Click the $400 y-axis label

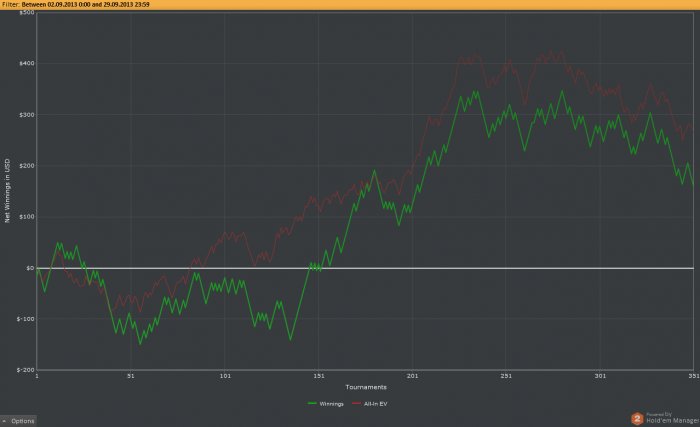coord(27,63)
